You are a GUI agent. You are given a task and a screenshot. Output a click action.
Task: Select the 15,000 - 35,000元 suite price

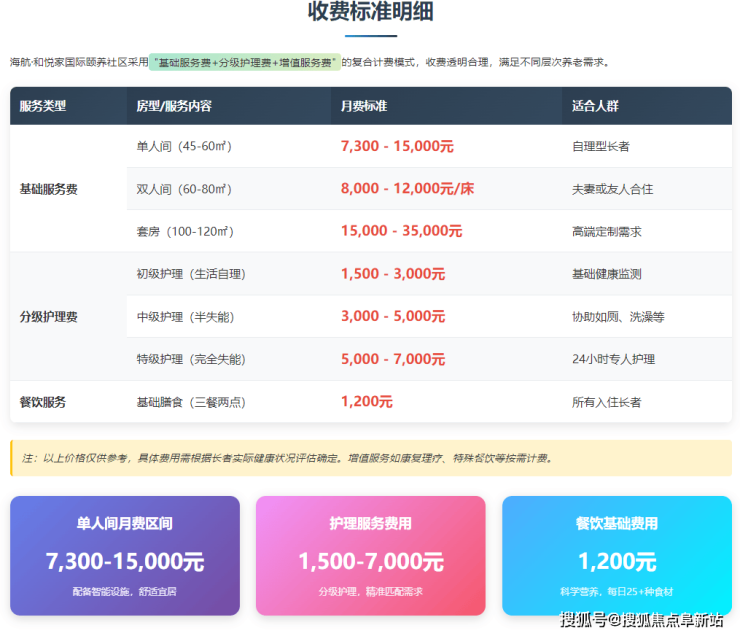(401, 231)
